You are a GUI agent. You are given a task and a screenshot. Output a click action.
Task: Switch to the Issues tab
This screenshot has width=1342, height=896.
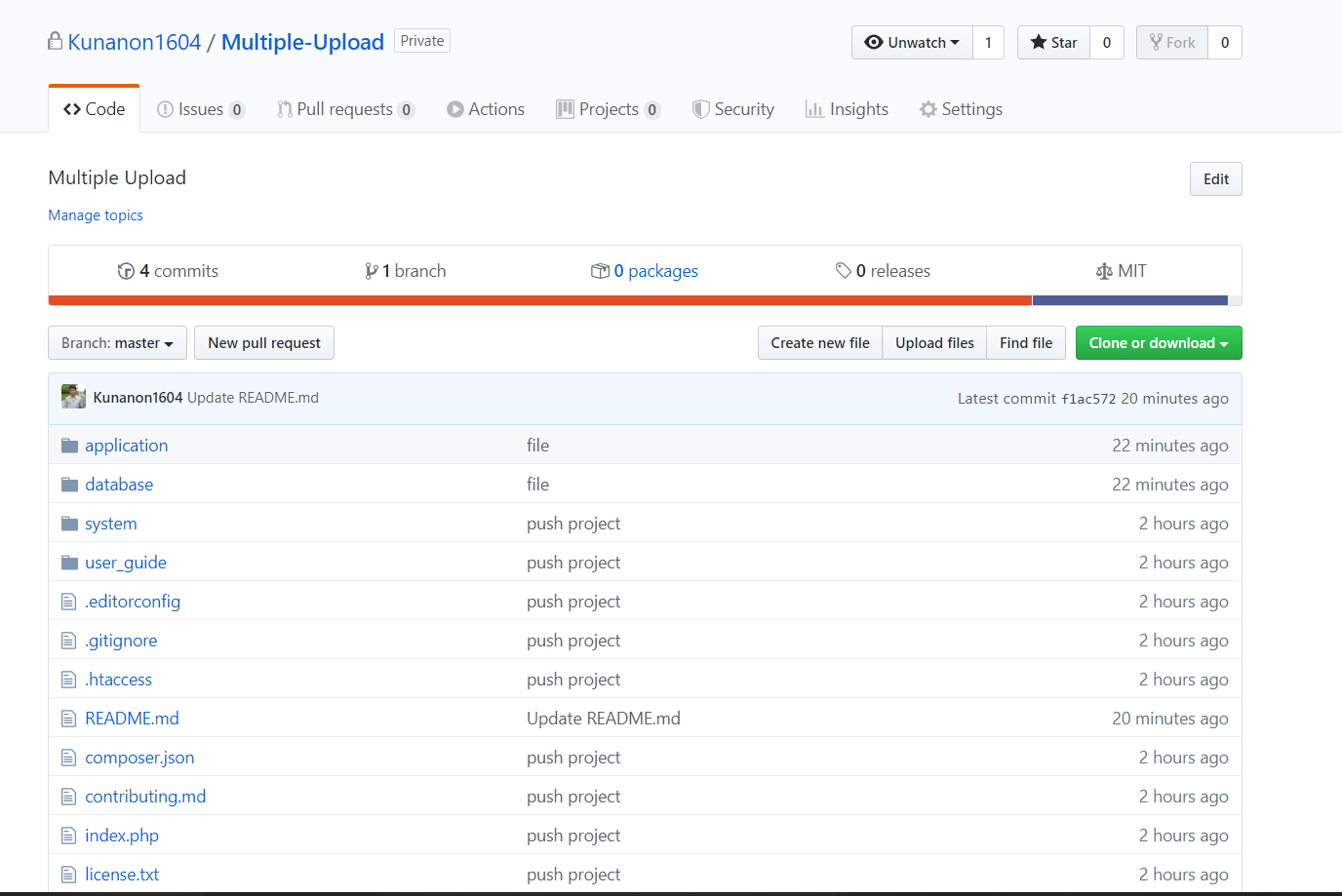200,108
